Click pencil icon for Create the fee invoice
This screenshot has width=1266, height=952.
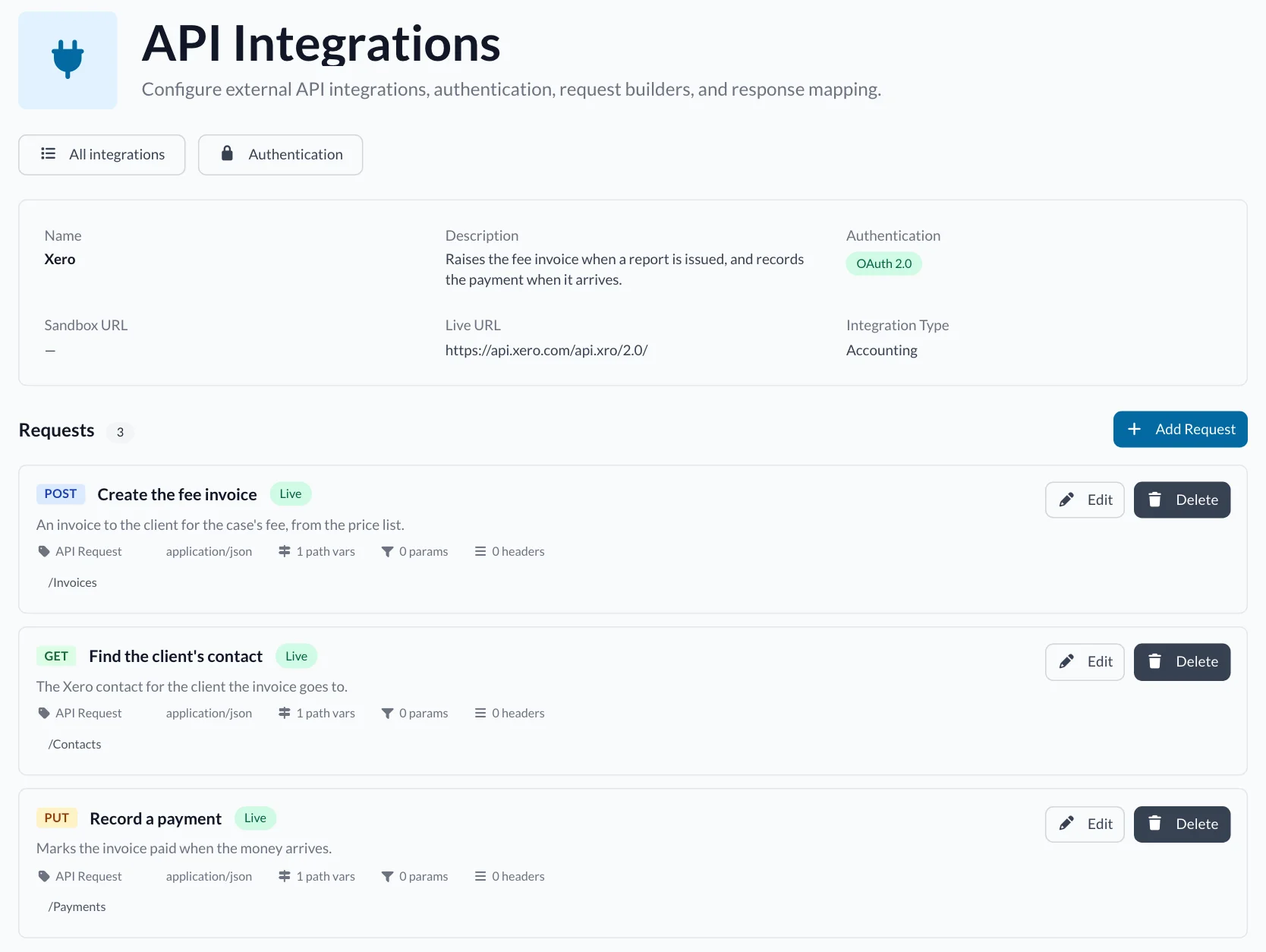coord(1066,500)
